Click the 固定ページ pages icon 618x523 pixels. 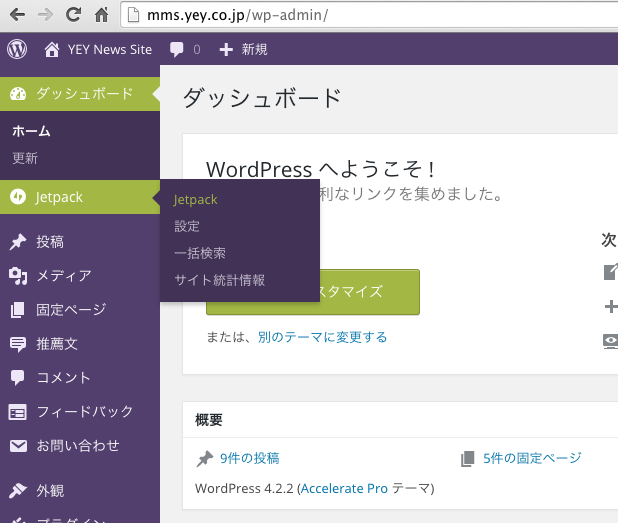17,310
